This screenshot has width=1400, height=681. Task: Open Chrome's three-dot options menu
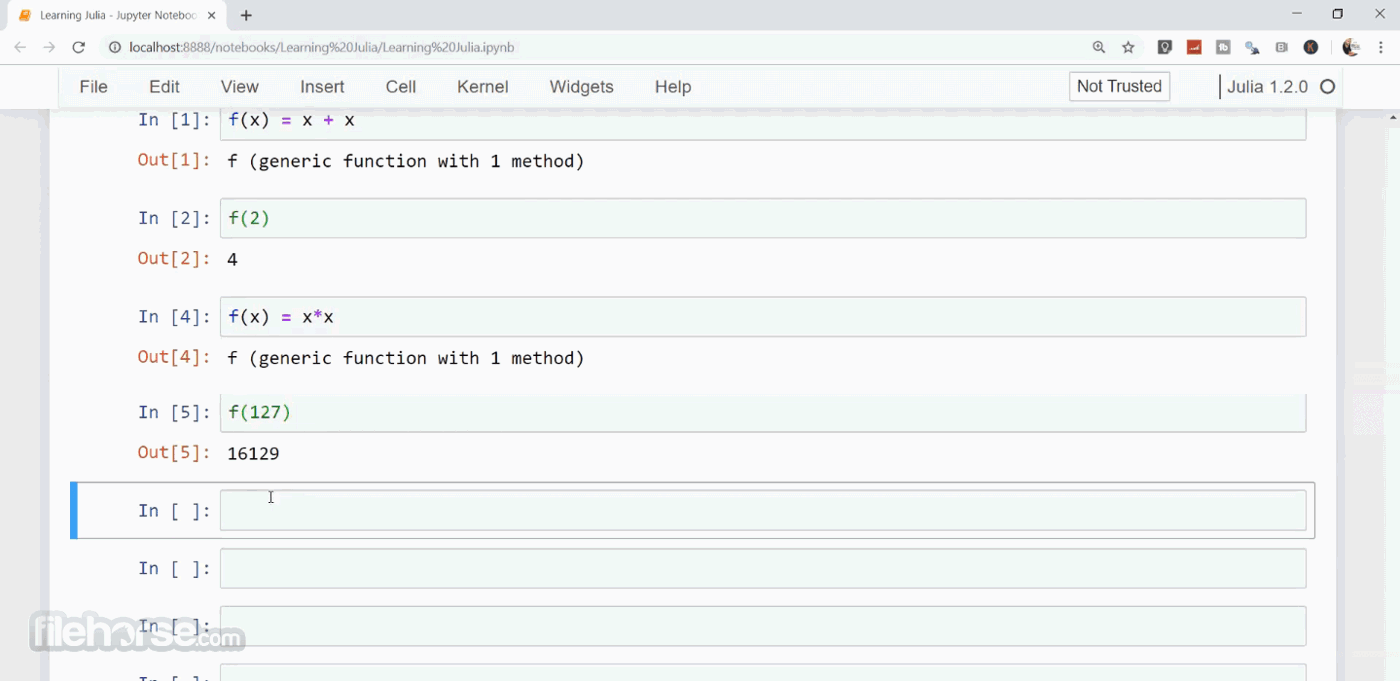(1381, 47)
